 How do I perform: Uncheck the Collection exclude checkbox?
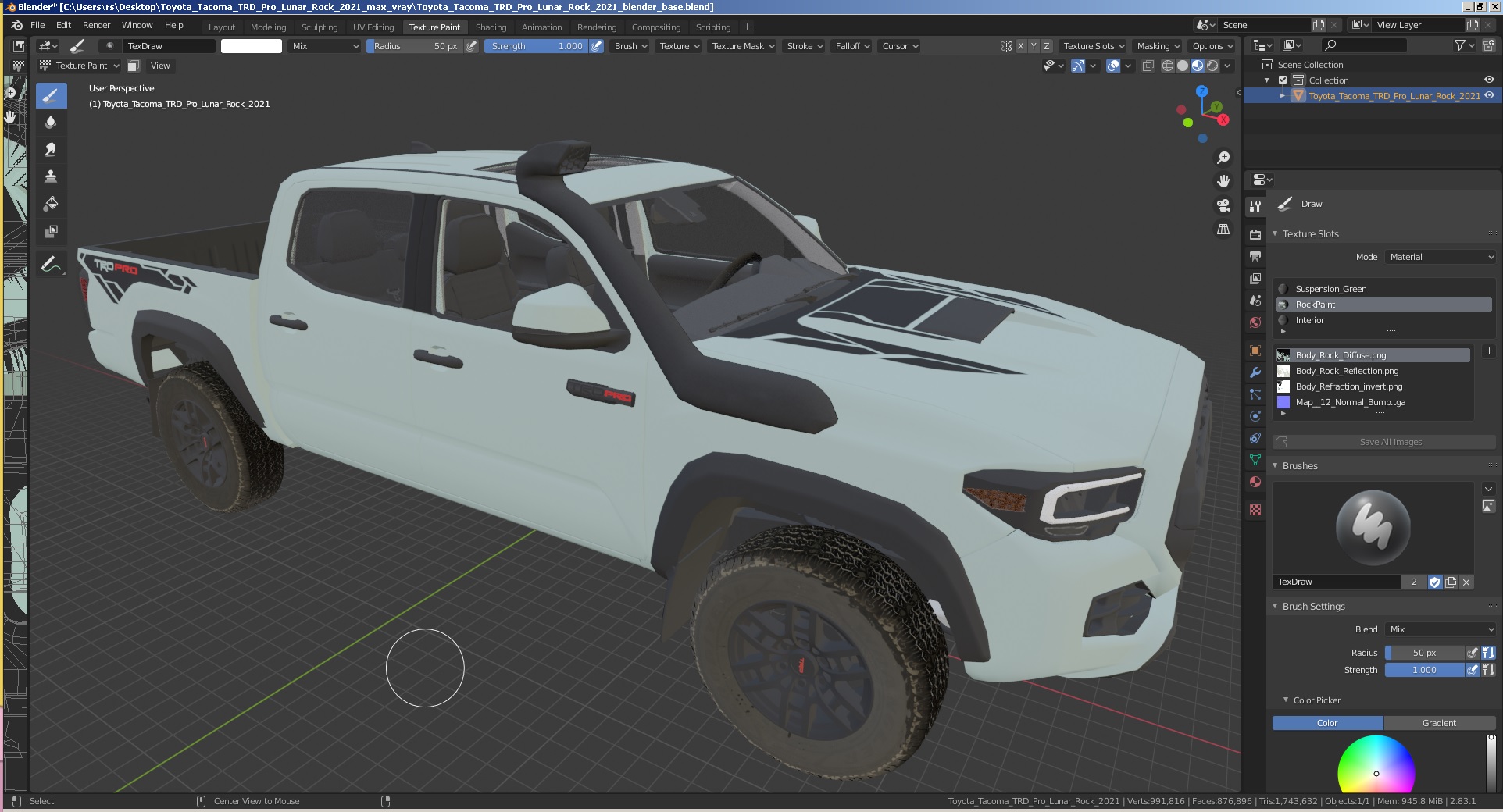coord(1283,80)
